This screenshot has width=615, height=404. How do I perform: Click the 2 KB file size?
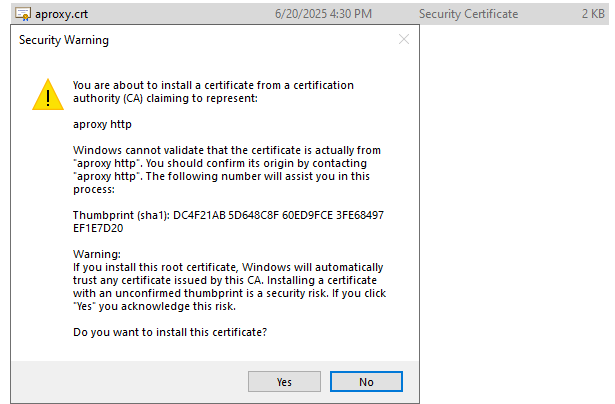[x=593, y=14]
